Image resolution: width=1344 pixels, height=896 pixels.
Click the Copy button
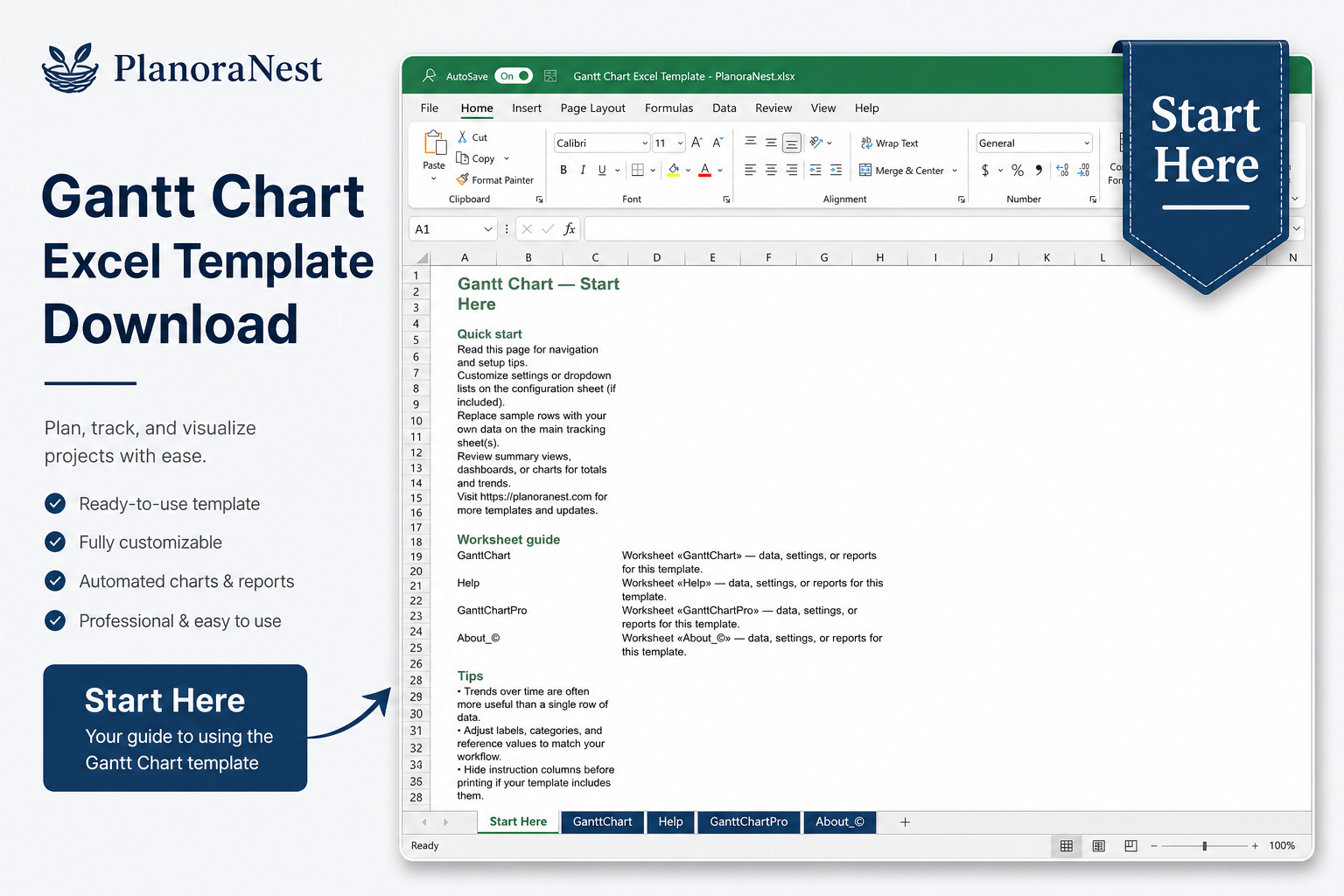pyautogui.click(x=475, y=158)
